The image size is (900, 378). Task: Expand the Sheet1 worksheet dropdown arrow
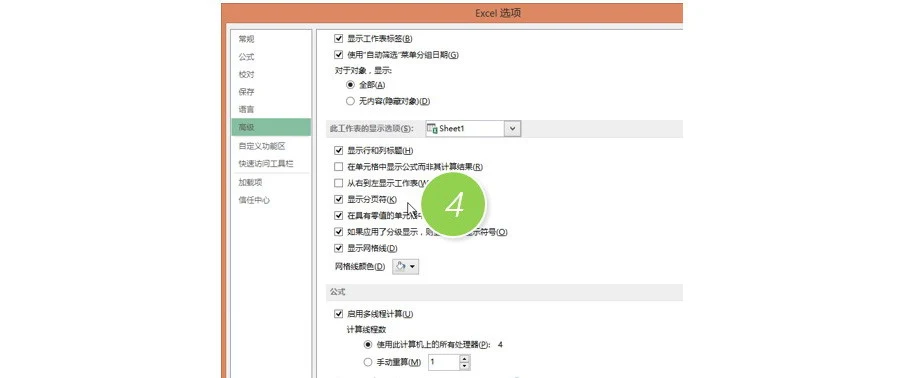click(x=513, y=128)
